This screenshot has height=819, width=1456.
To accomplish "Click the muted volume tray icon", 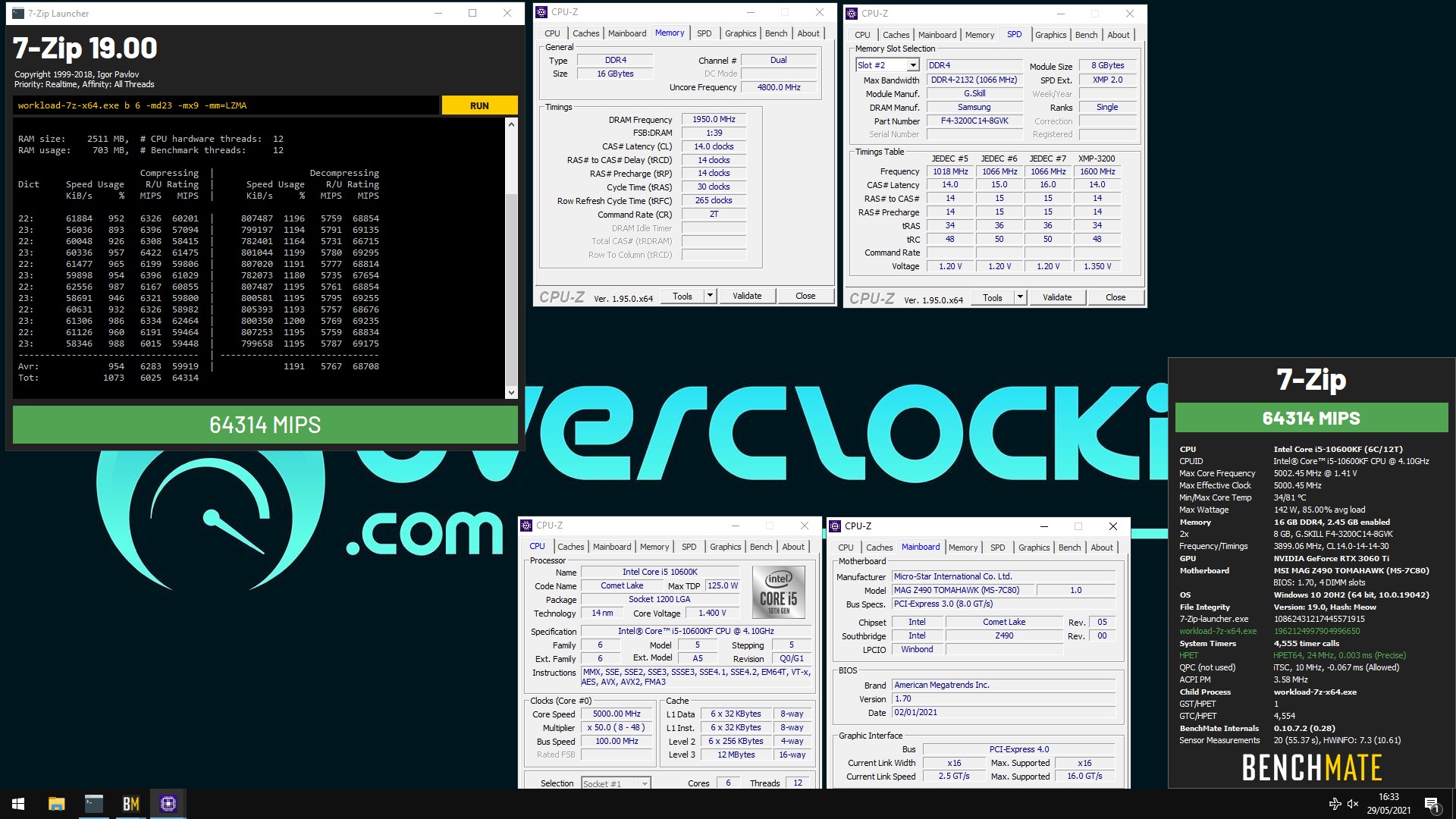I will click(1353, 804).
